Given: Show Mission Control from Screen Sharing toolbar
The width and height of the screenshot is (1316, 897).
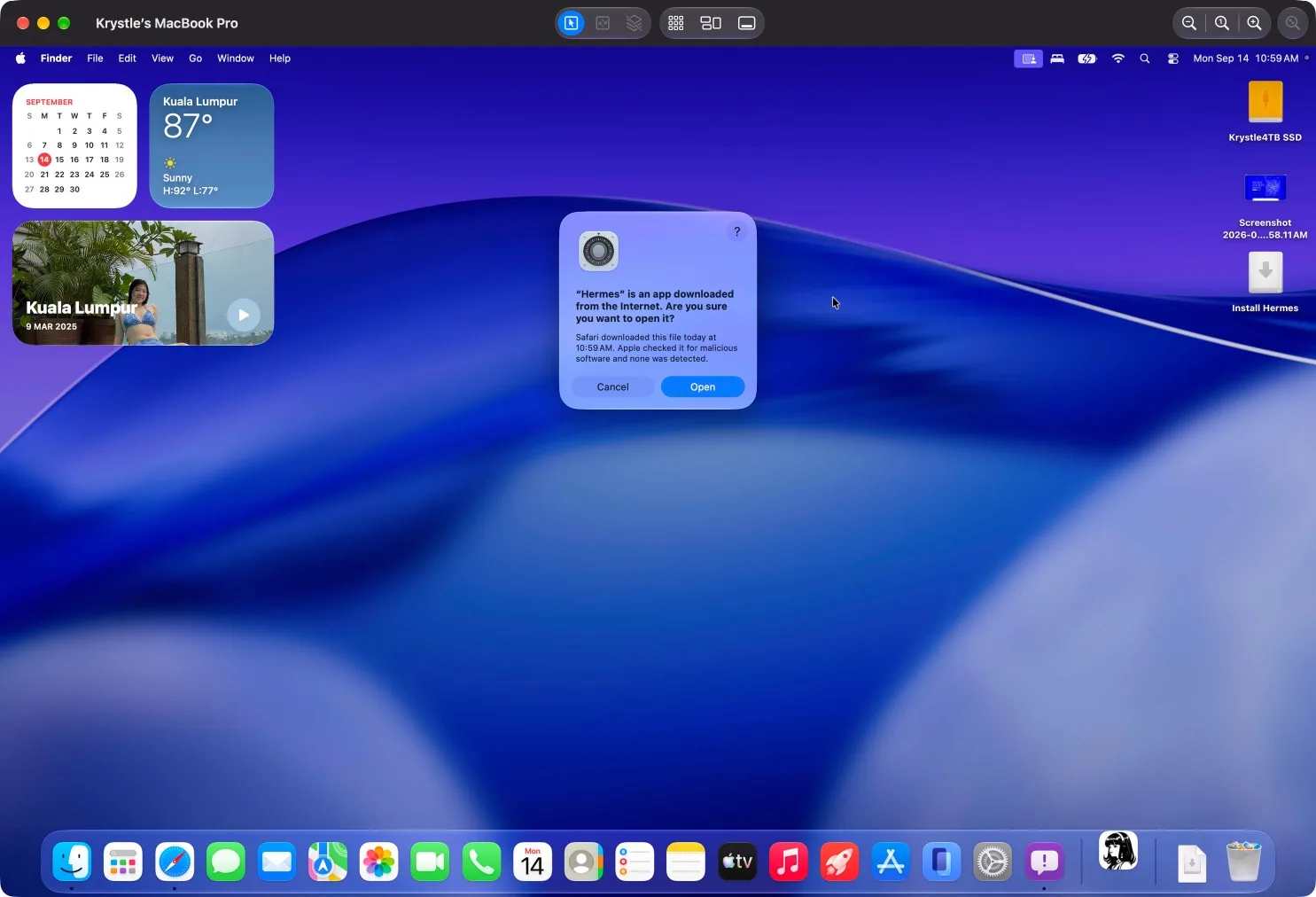Looking at the screenshot, I should (x=711, y=23).
